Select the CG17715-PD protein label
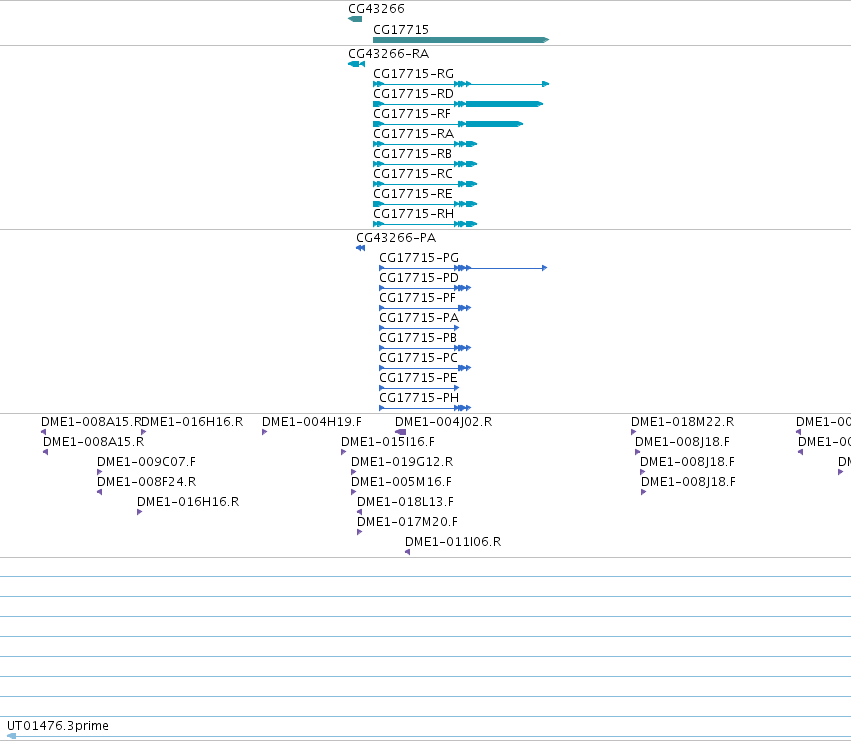Viewport: 851px width, 741px height. 419,278
